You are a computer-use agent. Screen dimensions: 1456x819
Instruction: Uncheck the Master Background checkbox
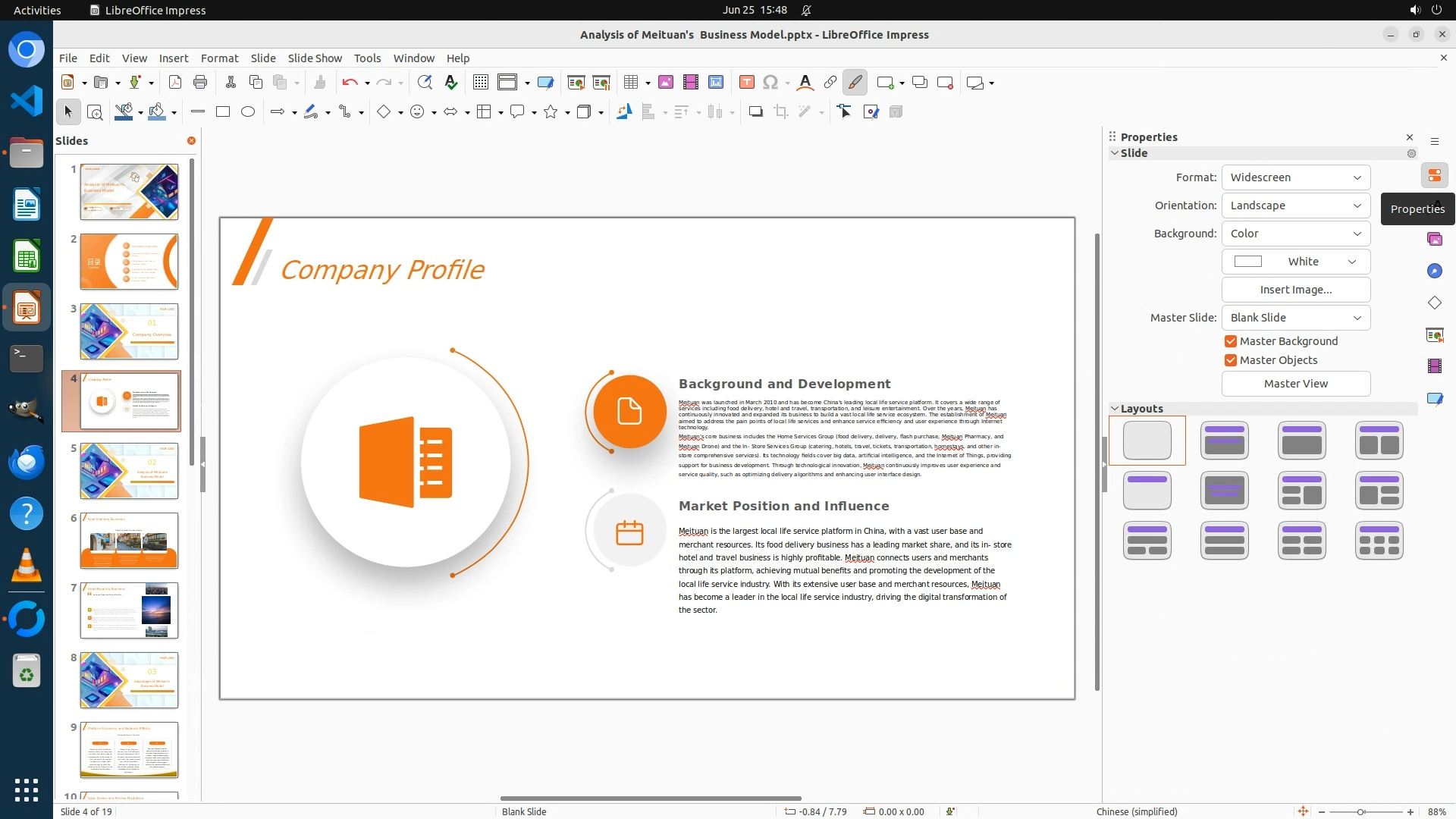click(x=1231, y=341)
